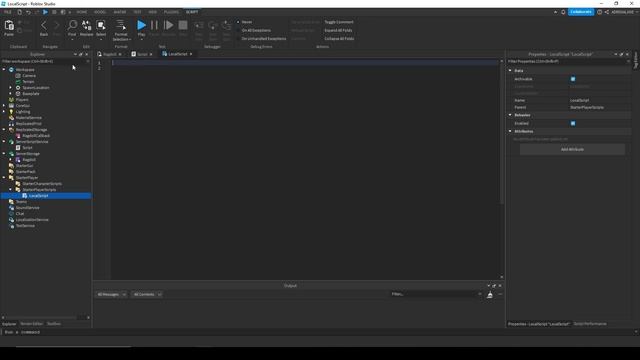Image resolution: width=640 pixels, height=360 pixels.
Task: Select the On Unhandled Exceptions option
Action: (x=262, y=39)
